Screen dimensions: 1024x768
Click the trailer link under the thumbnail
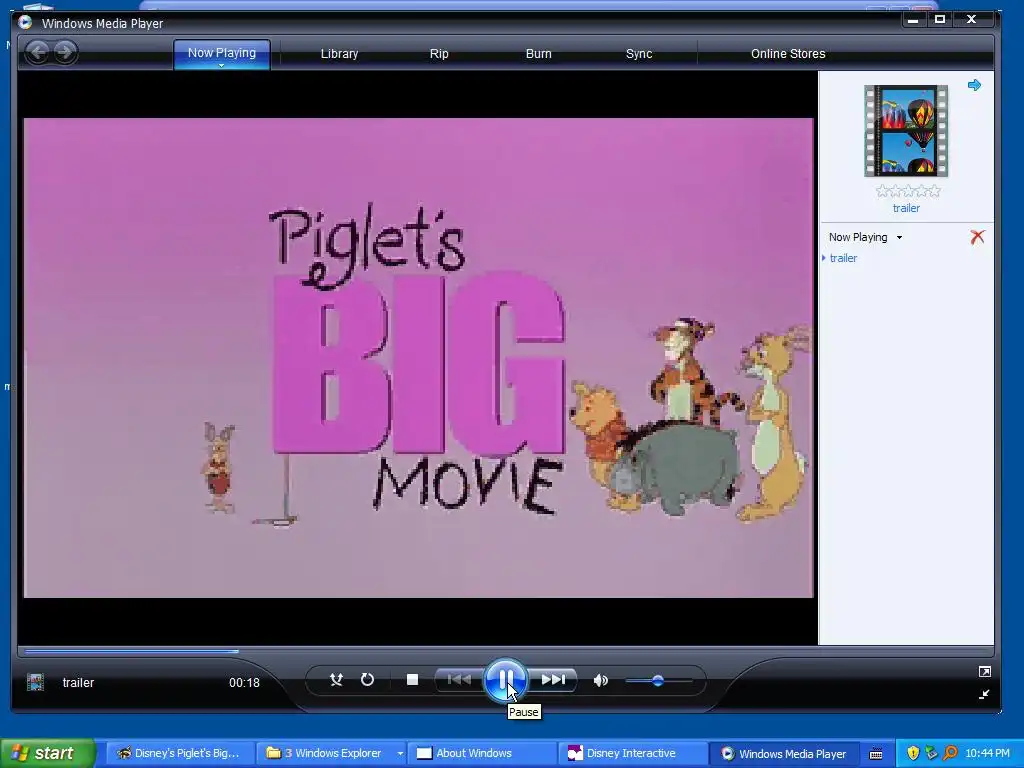[x=906, y=208]
